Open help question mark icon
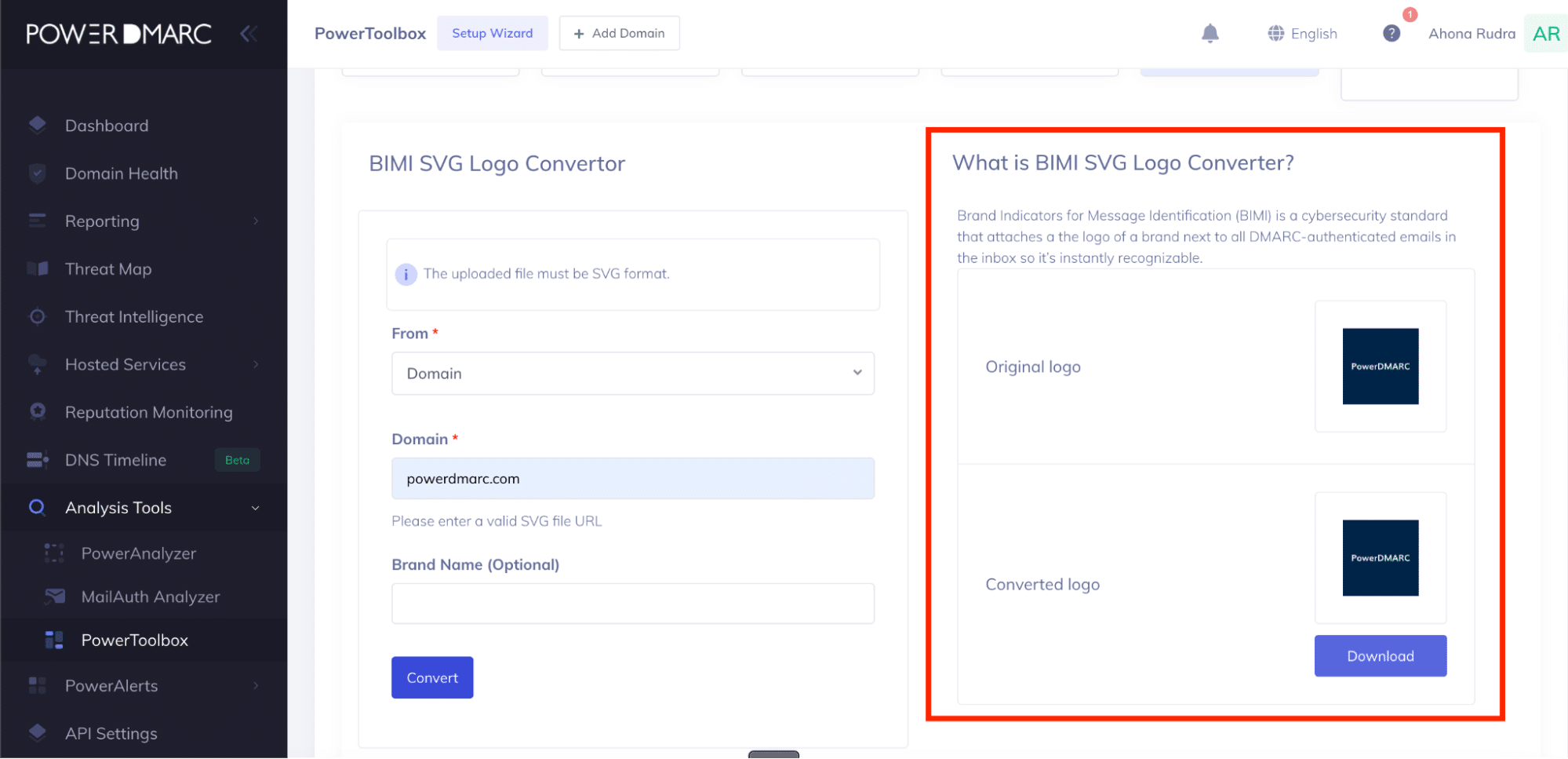 [x=1392, y=34]
